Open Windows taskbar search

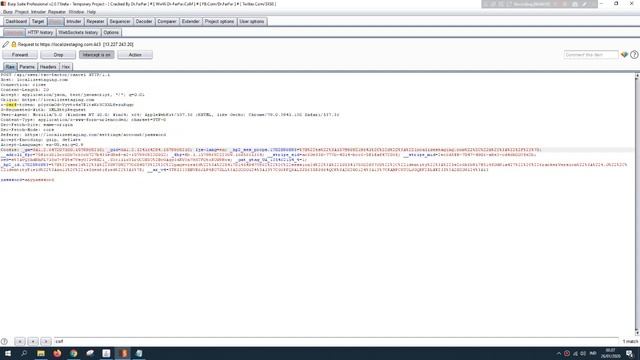click(x=24, y=353)
